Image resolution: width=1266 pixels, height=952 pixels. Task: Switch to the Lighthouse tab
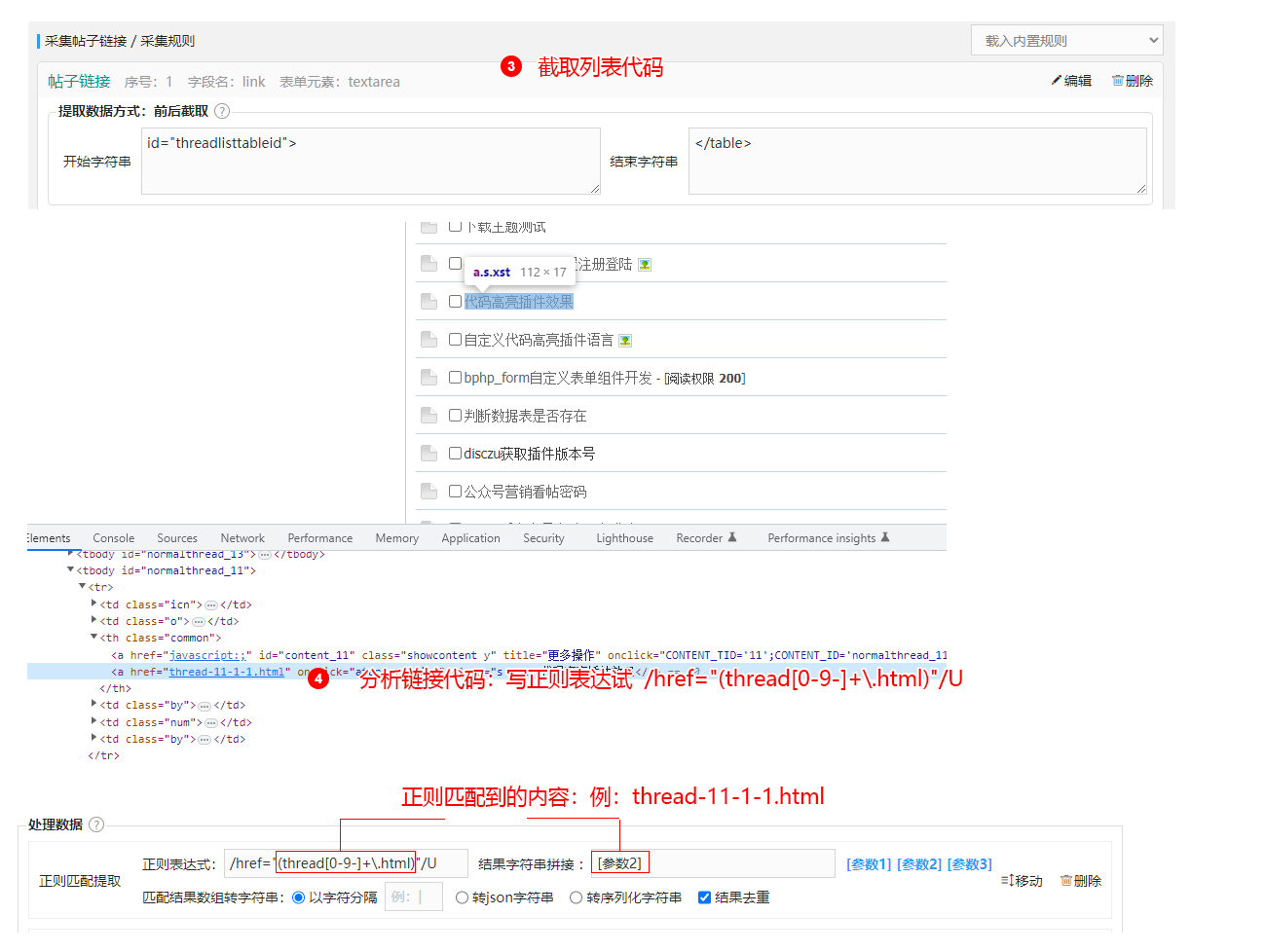[x=625, y=538]
